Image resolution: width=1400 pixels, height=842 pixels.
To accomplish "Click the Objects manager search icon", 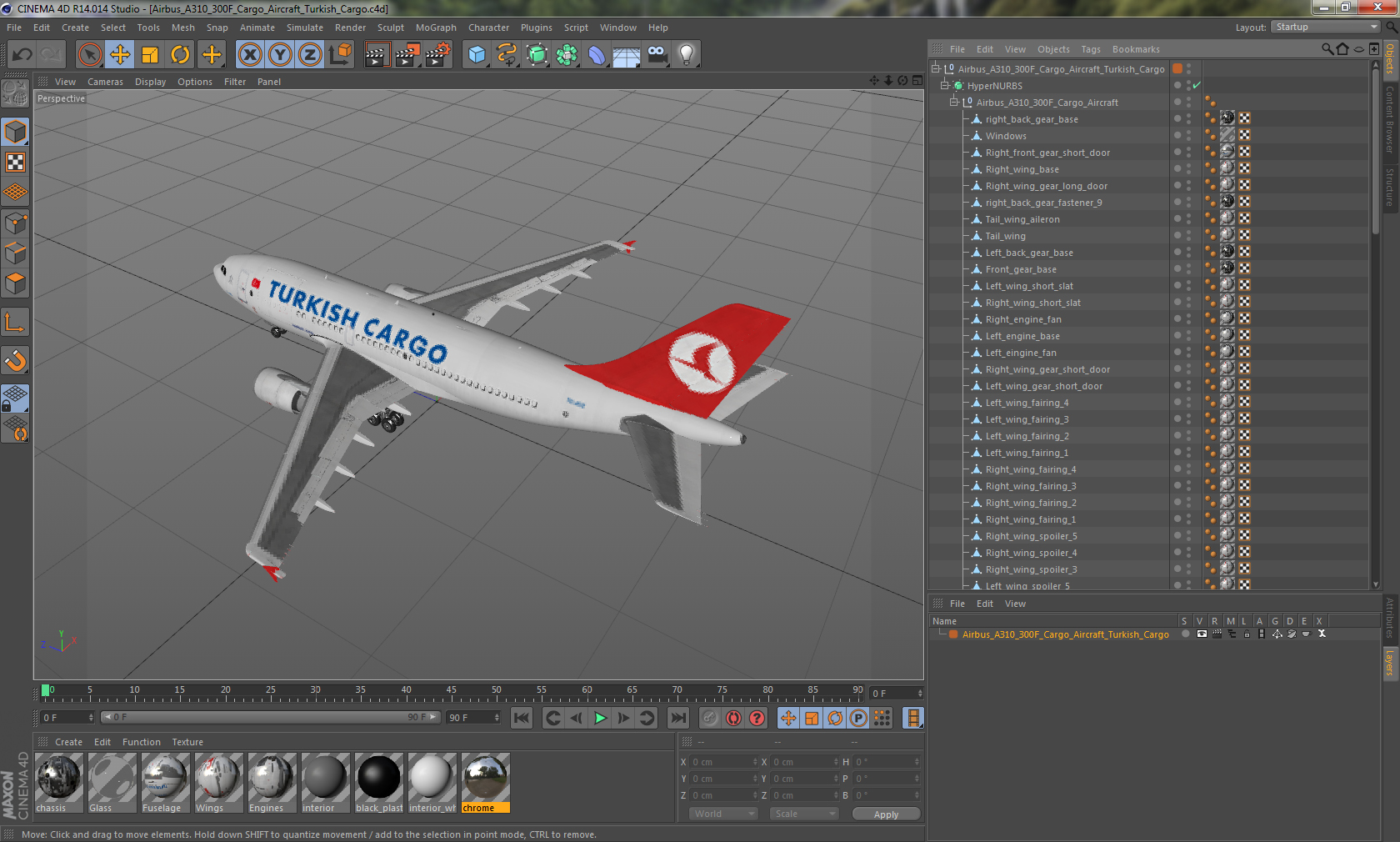I will click(x=1327, y=49).
